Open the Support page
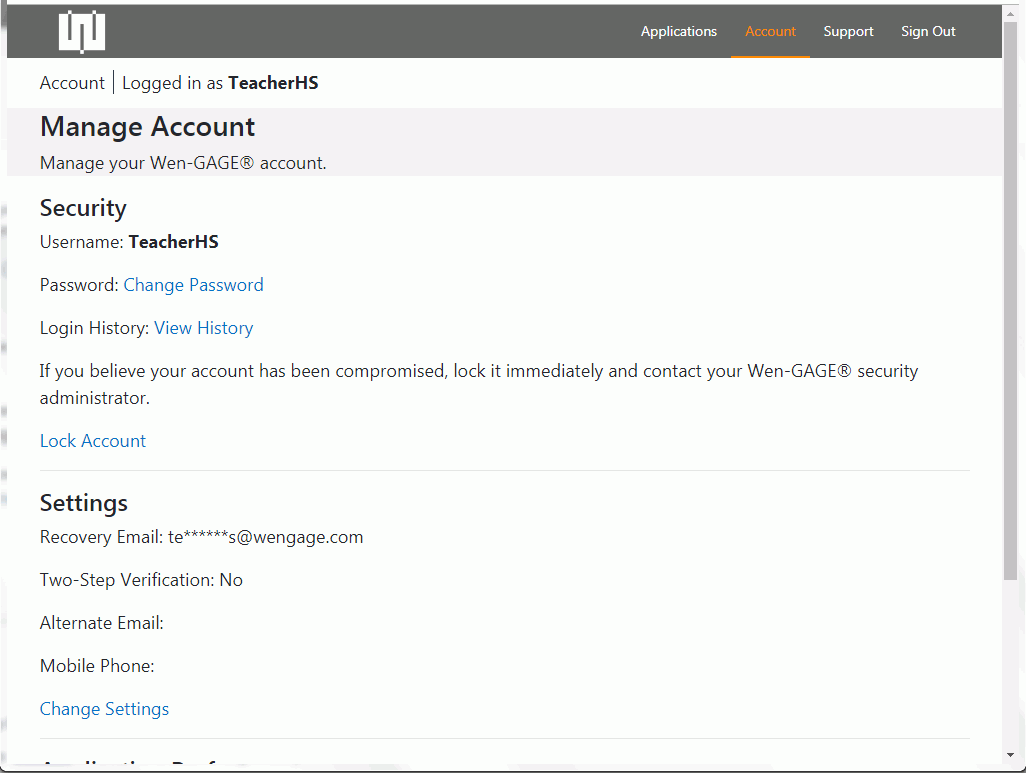Image resolution: width=1026 pixels, height=773 pixels. click(x=848, y=31)
